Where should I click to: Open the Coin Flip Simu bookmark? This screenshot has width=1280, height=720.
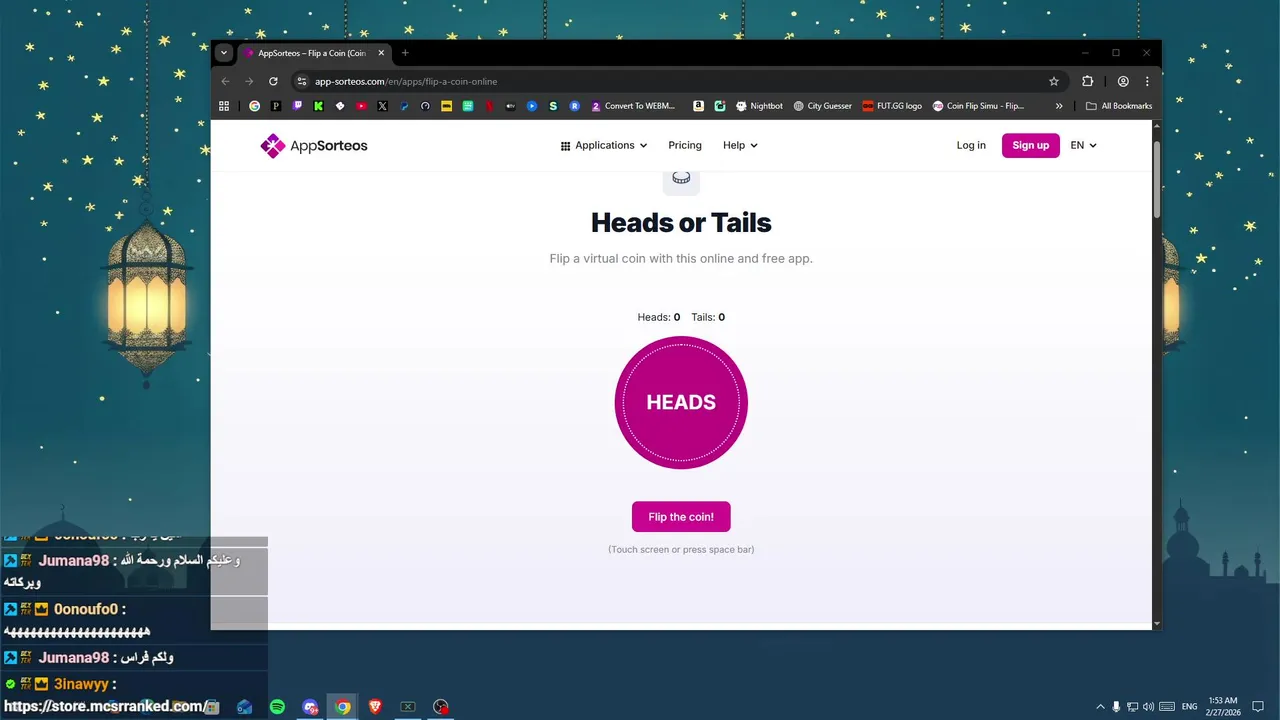click(979, 105)
